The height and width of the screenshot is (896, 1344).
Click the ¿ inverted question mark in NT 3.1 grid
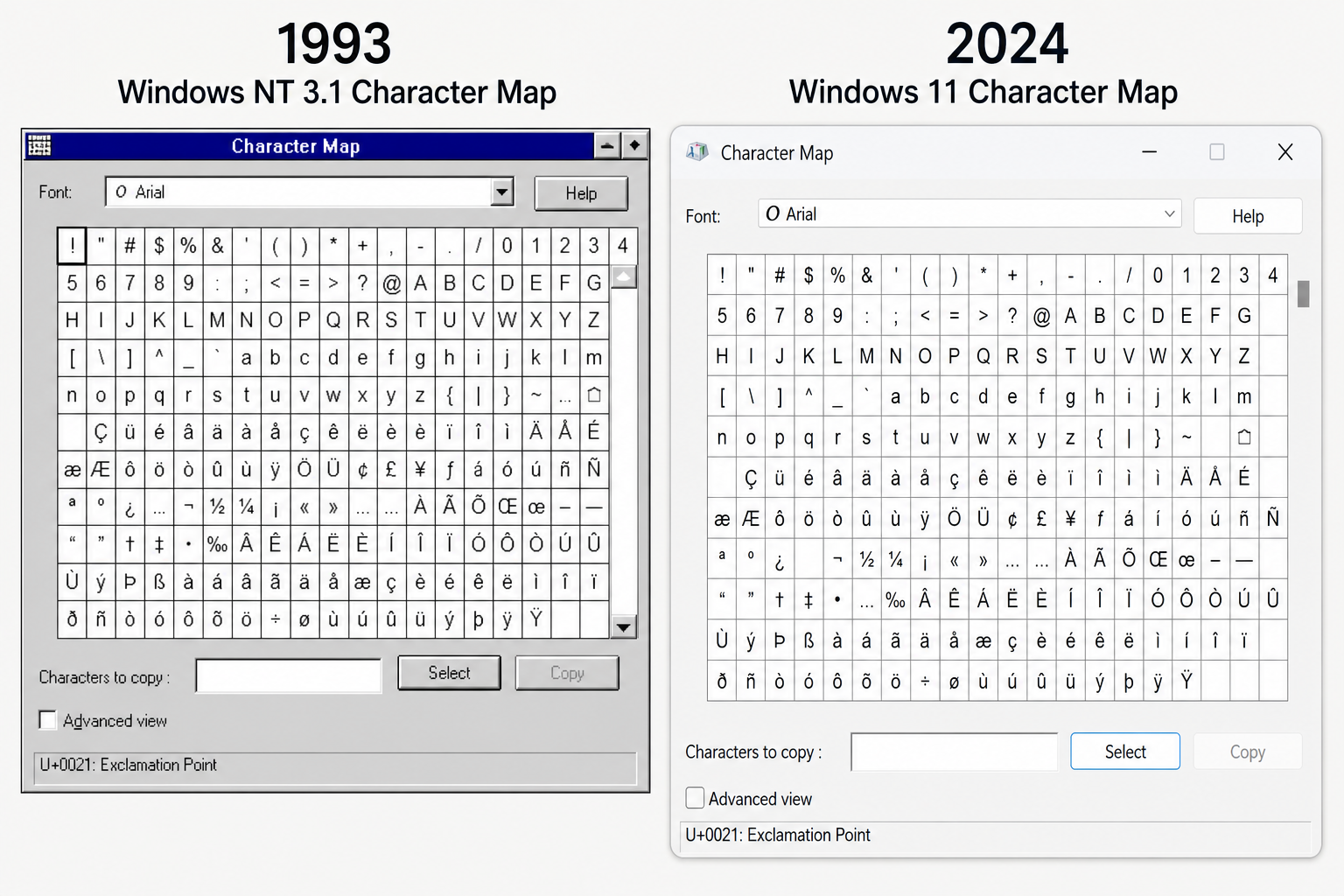129,507
